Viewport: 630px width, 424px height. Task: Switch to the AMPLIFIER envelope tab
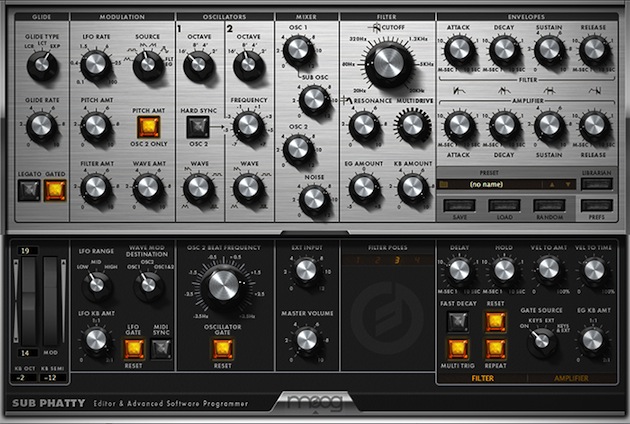(x=571, y=378)
